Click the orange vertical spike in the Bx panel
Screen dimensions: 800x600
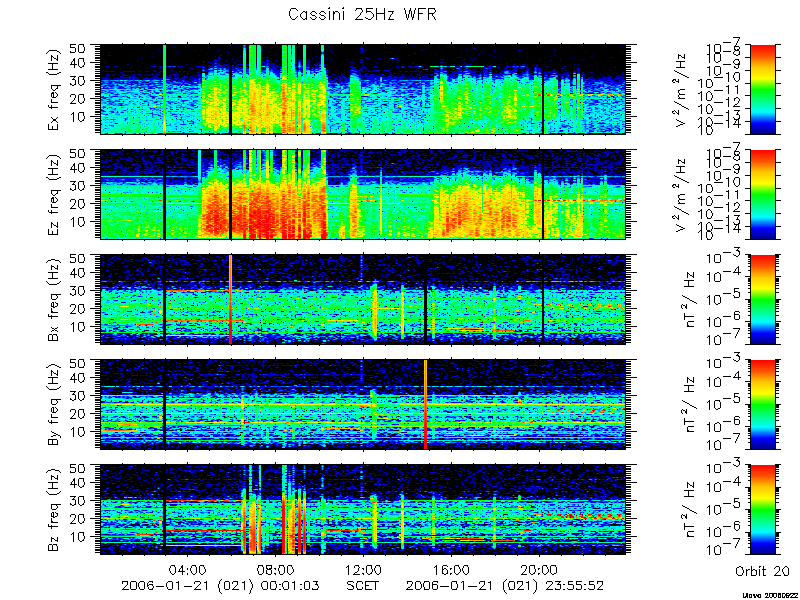coord(231,299)
